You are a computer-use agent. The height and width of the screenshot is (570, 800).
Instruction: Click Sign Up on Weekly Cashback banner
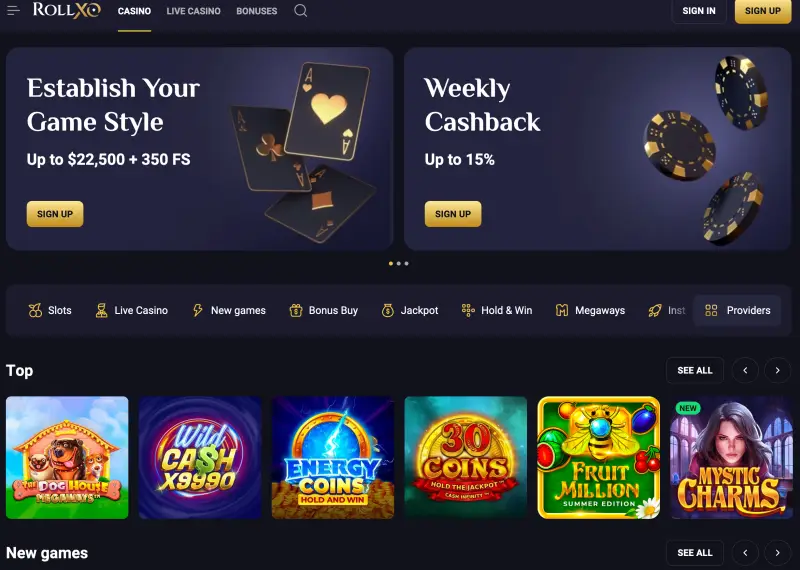[453, 214]
